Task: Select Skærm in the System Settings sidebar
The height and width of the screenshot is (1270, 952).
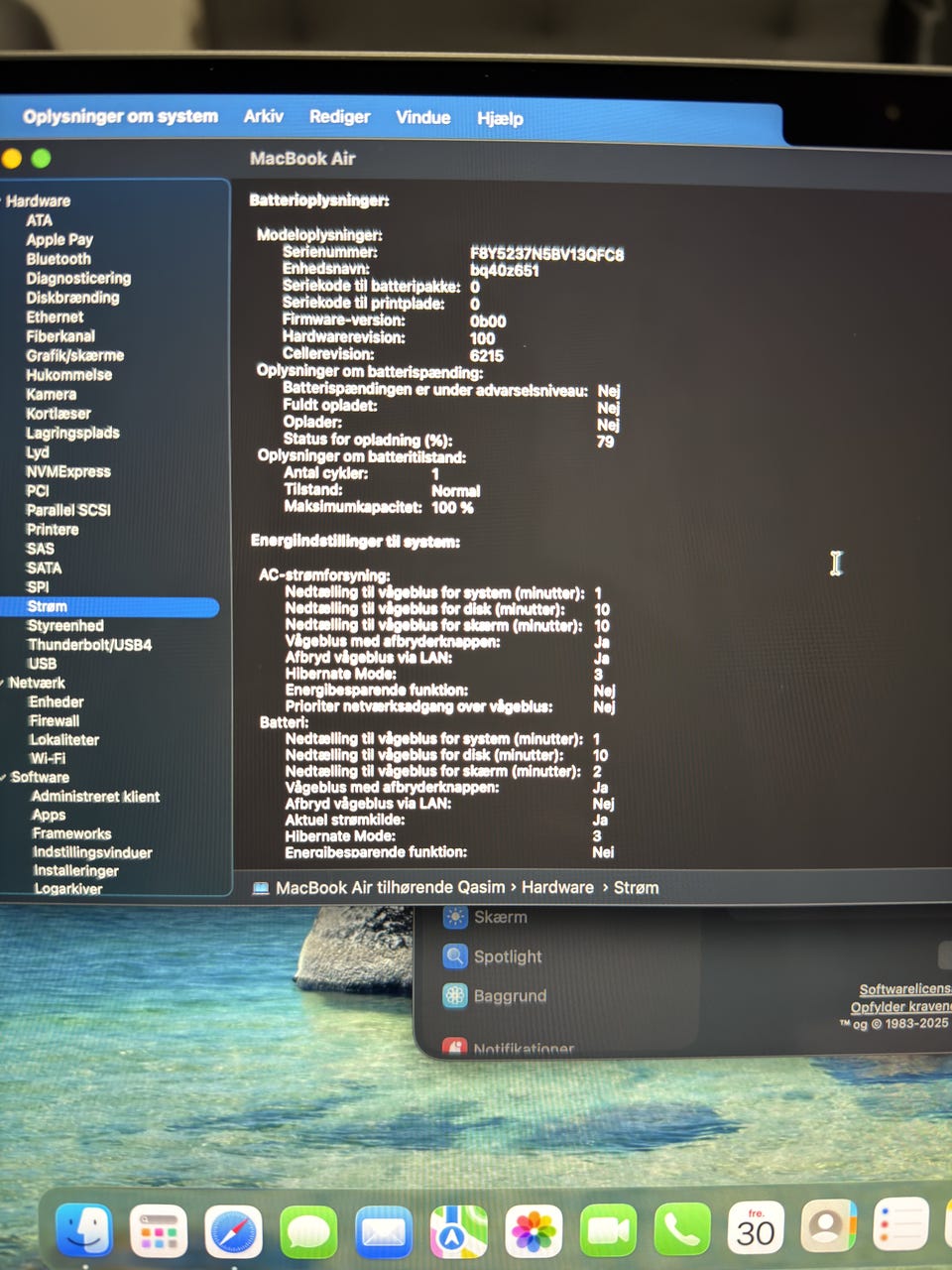Action: click(500, 917)
